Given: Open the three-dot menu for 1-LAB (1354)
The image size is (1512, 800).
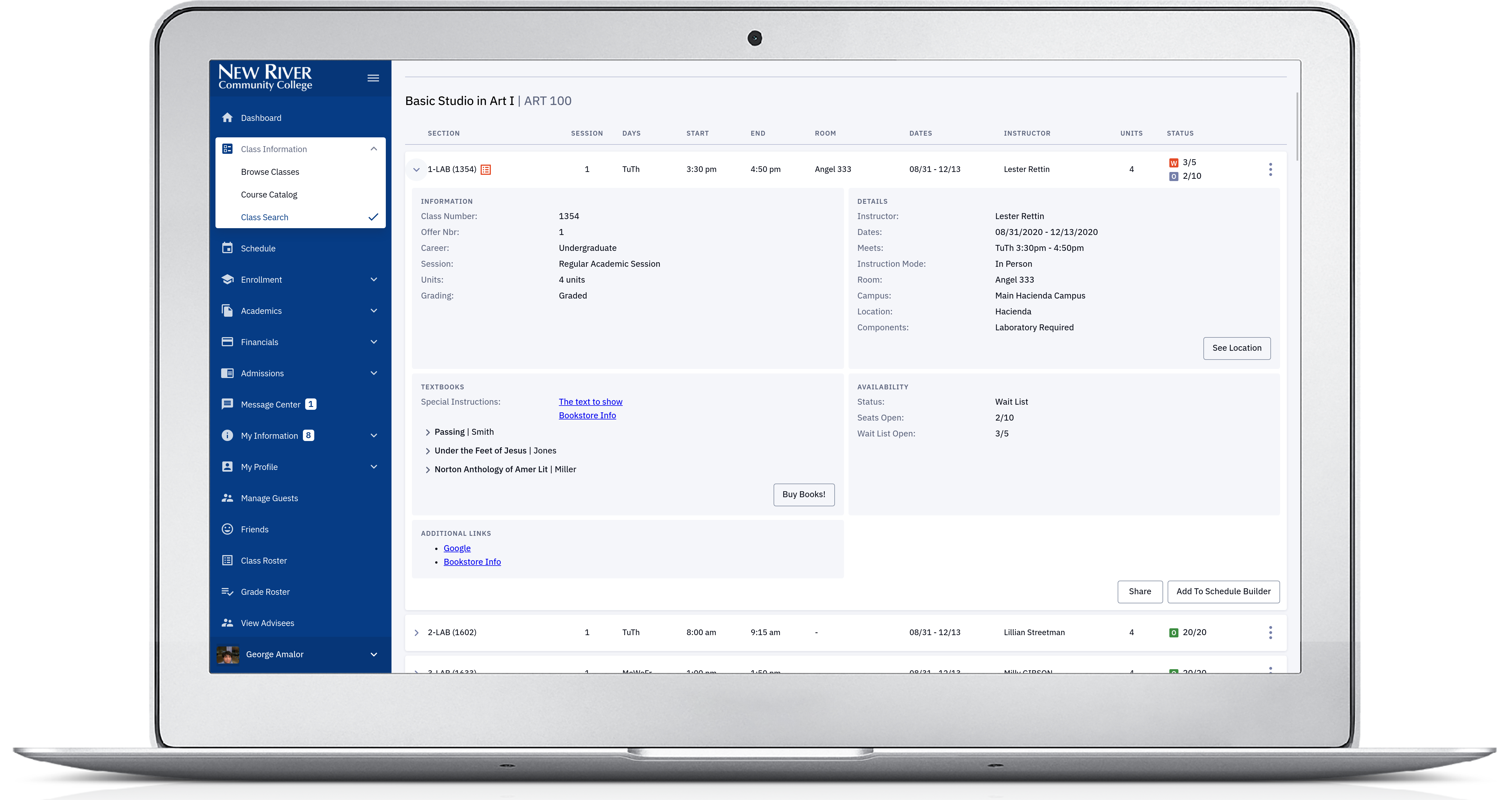Looking at the screenshot, I should 1270,170.
